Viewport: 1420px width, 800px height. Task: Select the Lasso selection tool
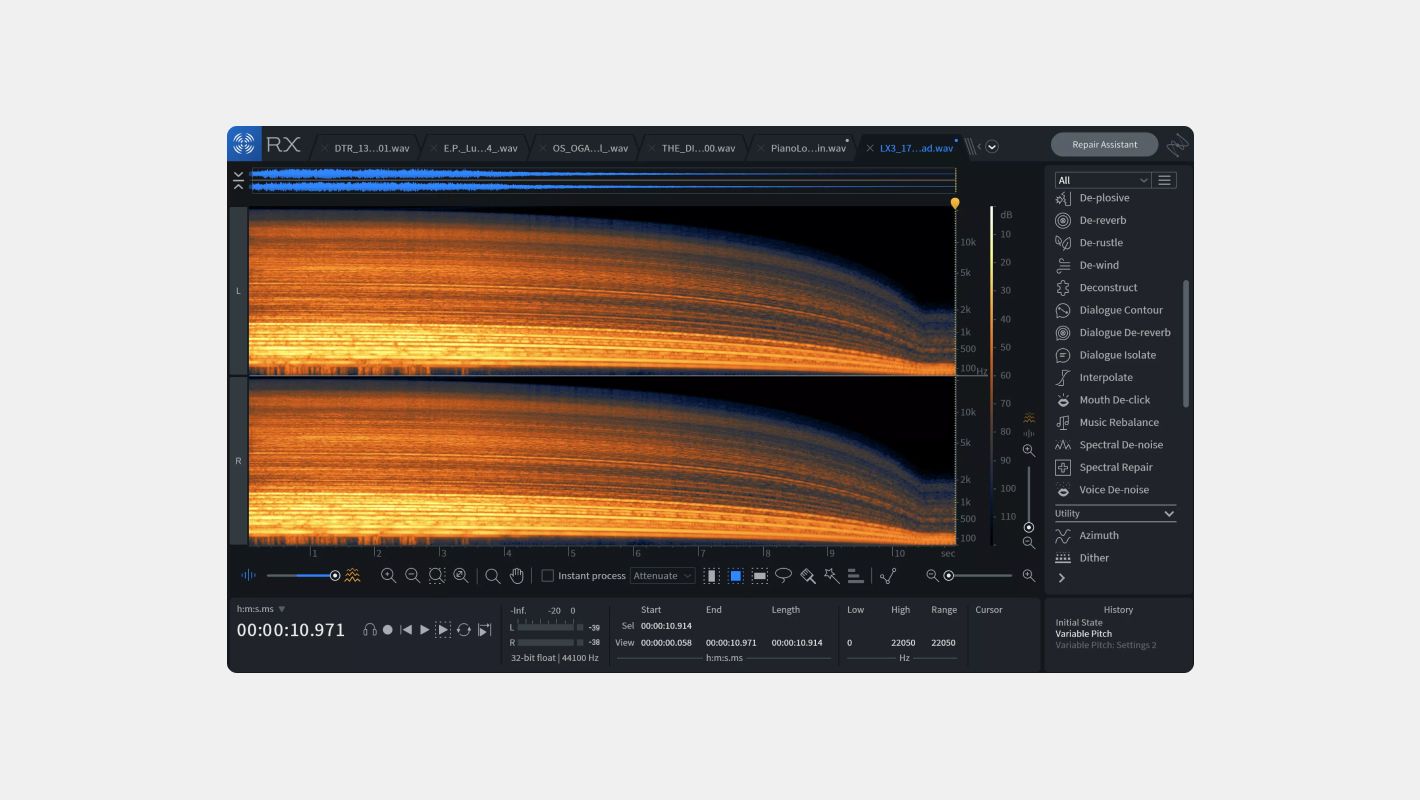(784, 576)
